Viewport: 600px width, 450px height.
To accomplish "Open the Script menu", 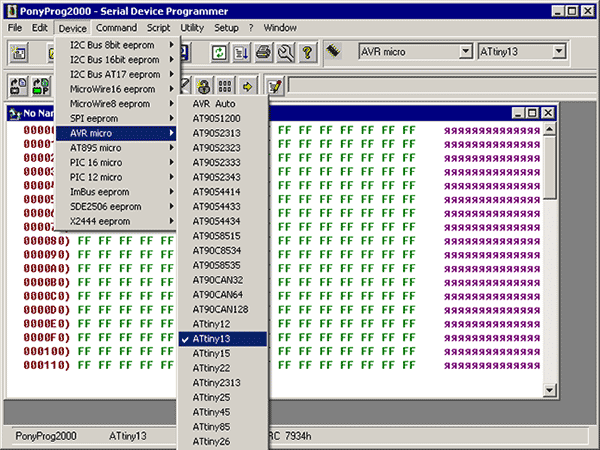I will click(158, 28).
